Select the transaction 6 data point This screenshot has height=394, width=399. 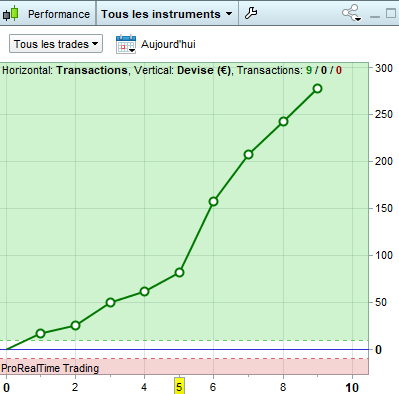point(214,201)
